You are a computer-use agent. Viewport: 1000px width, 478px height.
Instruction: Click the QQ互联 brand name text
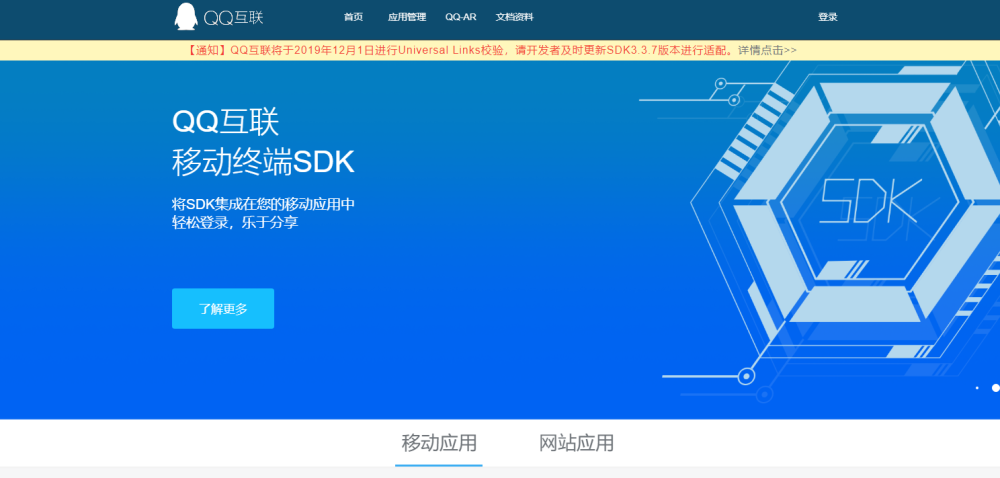coord(233,17)
